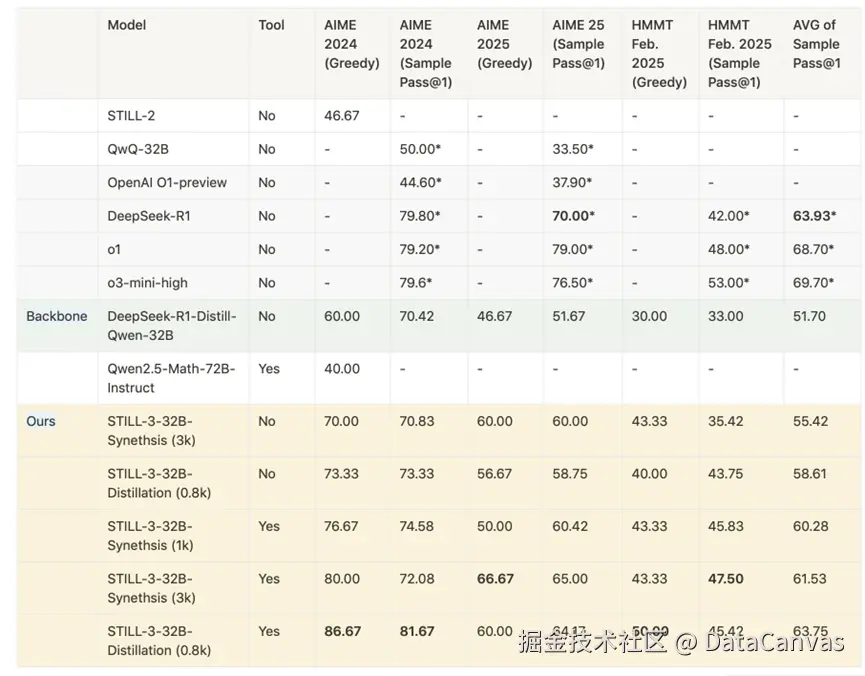The image size is (865, 676).
Task: Click "Yes" tool cell in Qwen2.5-Math-72B-Instruct row
Action: pyautogui.click(x=269, y=369)
